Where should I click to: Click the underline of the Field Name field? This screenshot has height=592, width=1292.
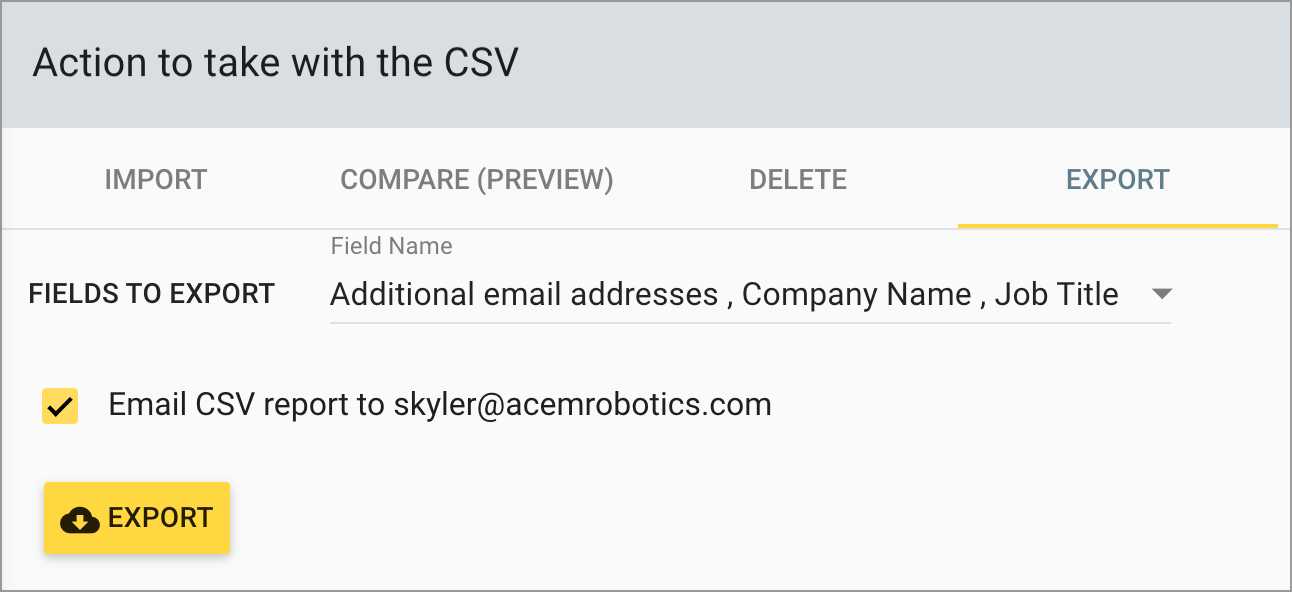click(x=750, y=323)
